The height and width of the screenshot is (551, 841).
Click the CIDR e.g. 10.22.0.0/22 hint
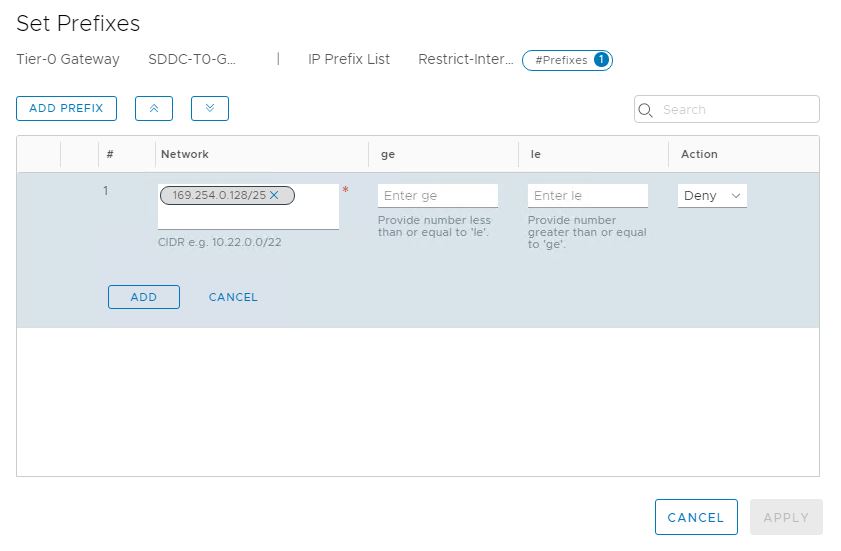[x=219, y=242]
